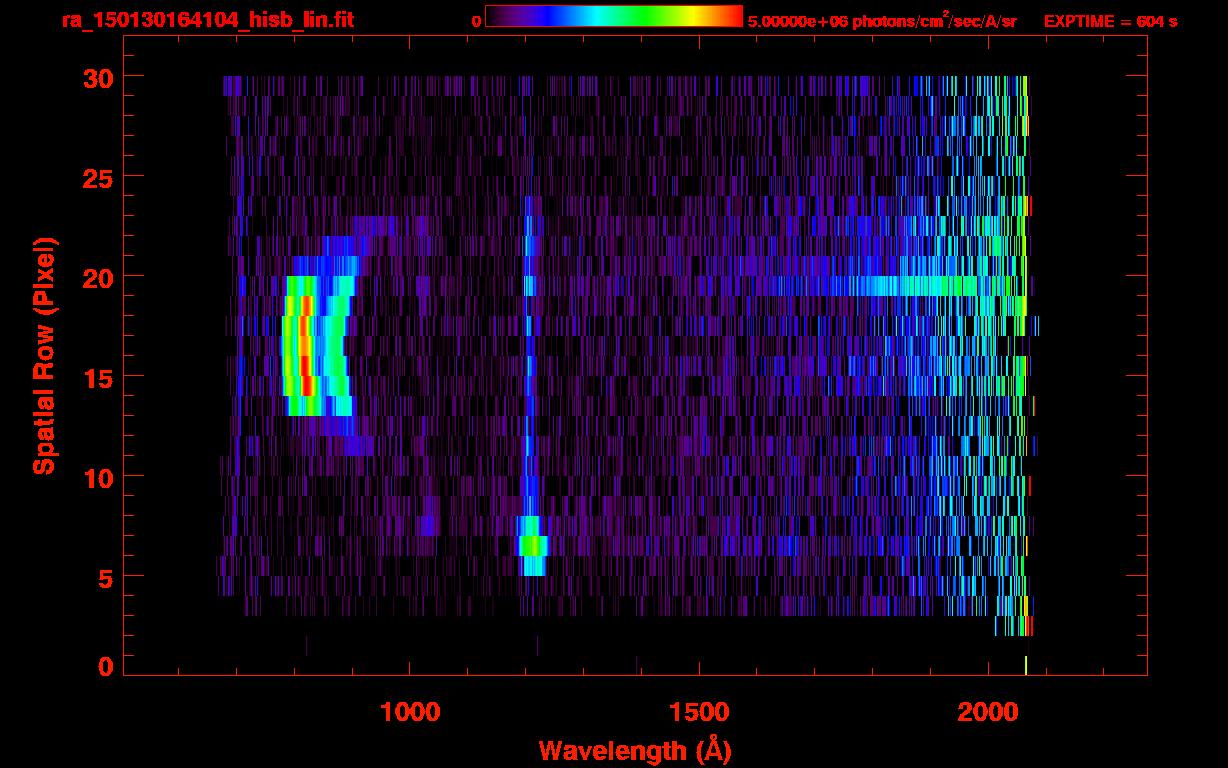Click the Spatial Row (Pixel) axis title
This screenshot has width=1228, height=768.
click(45, 355)
